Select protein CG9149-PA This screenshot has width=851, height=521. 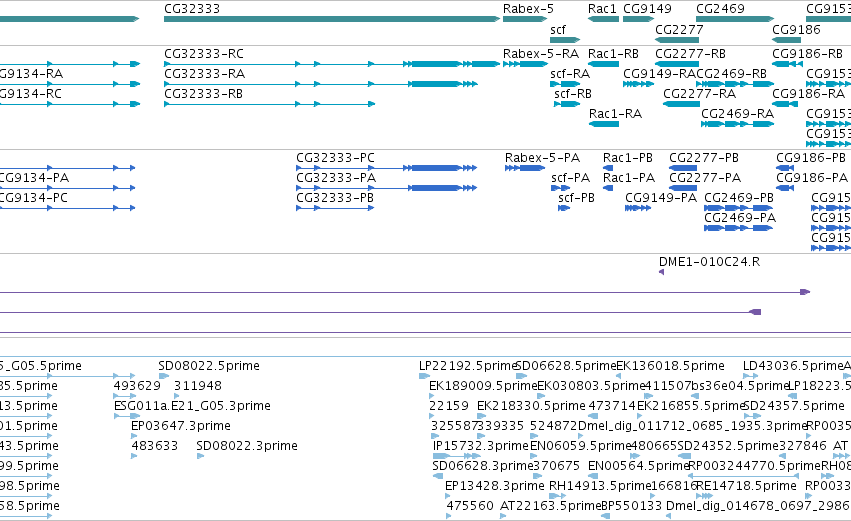click(661, 198)
